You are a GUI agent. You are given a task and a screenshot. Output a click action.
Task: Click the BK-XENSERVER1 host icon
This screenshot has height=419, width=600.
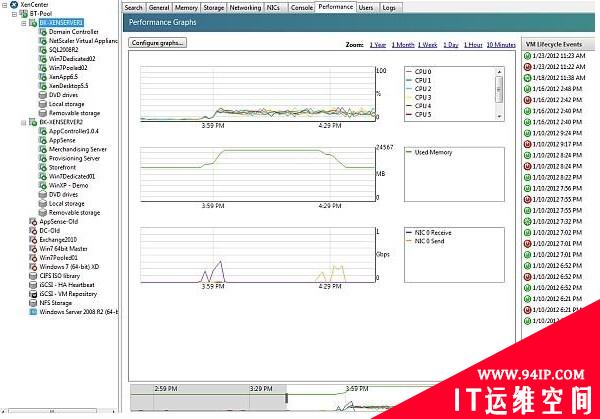click(33, 23)
